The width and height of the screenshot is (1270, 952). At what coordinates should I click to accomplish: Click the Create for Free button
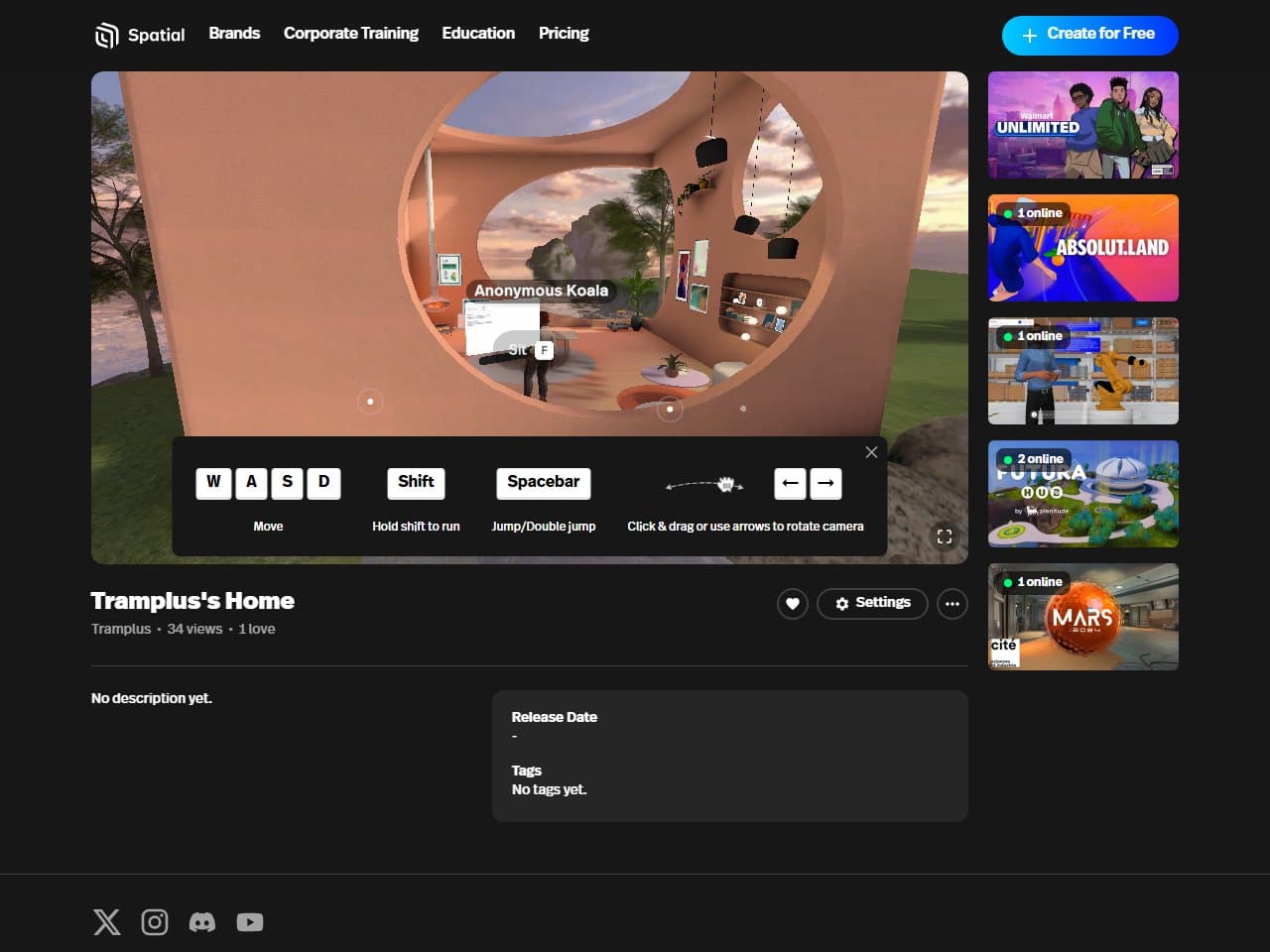pyautogui.click(x=1089, y=35)
